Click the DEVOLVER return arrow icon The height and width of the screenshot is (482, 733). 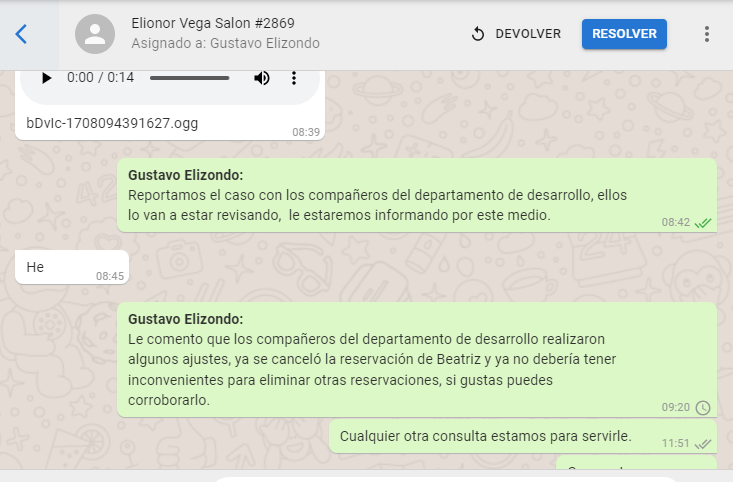(x=478, y=34)
